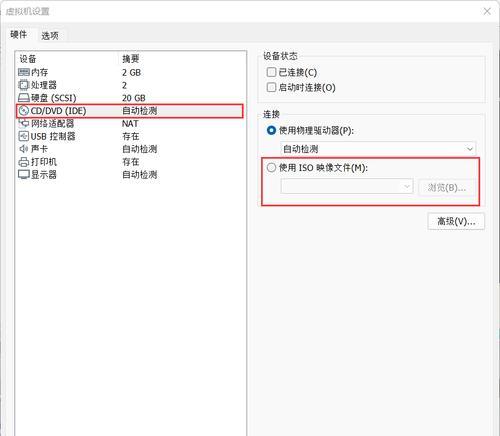Choose the 使用物理驱动器(P) radio button

(x=271, y=130)
